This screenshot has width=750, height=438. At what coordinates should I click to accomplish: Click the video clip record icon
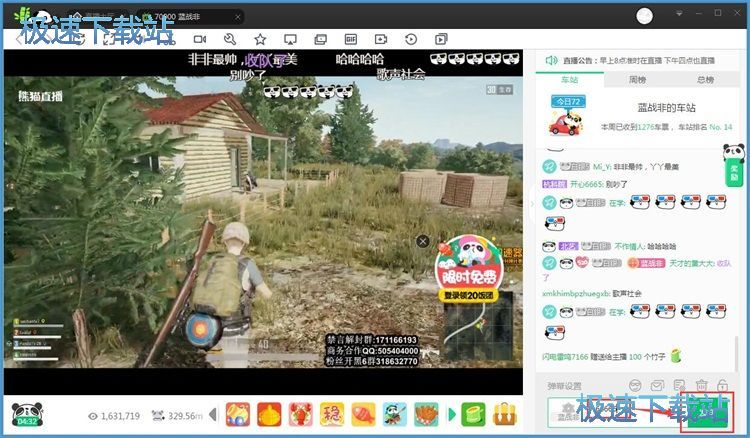[381, 39]
